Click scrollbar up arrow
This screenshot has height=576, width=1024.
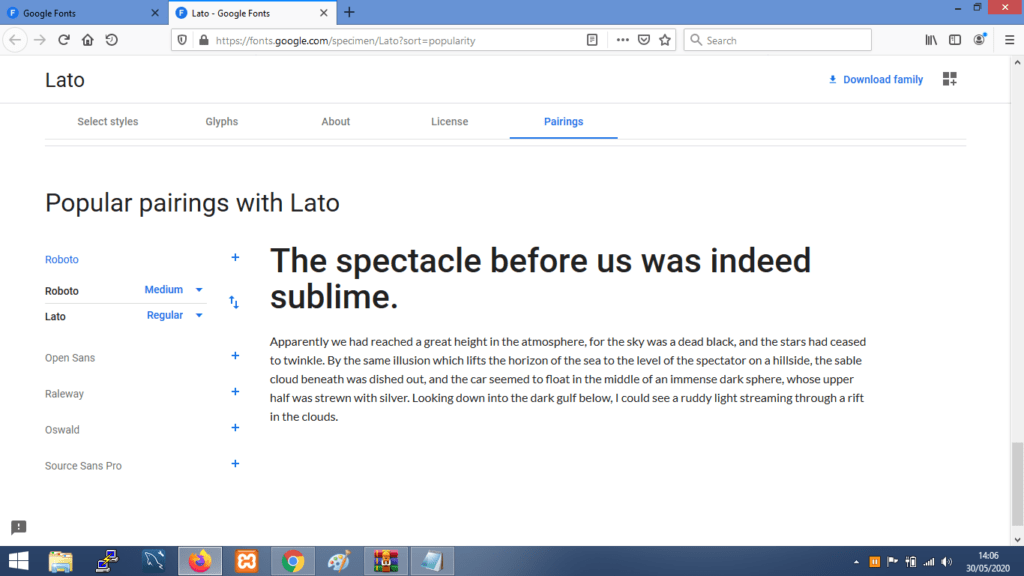(x=1017, y=62)
